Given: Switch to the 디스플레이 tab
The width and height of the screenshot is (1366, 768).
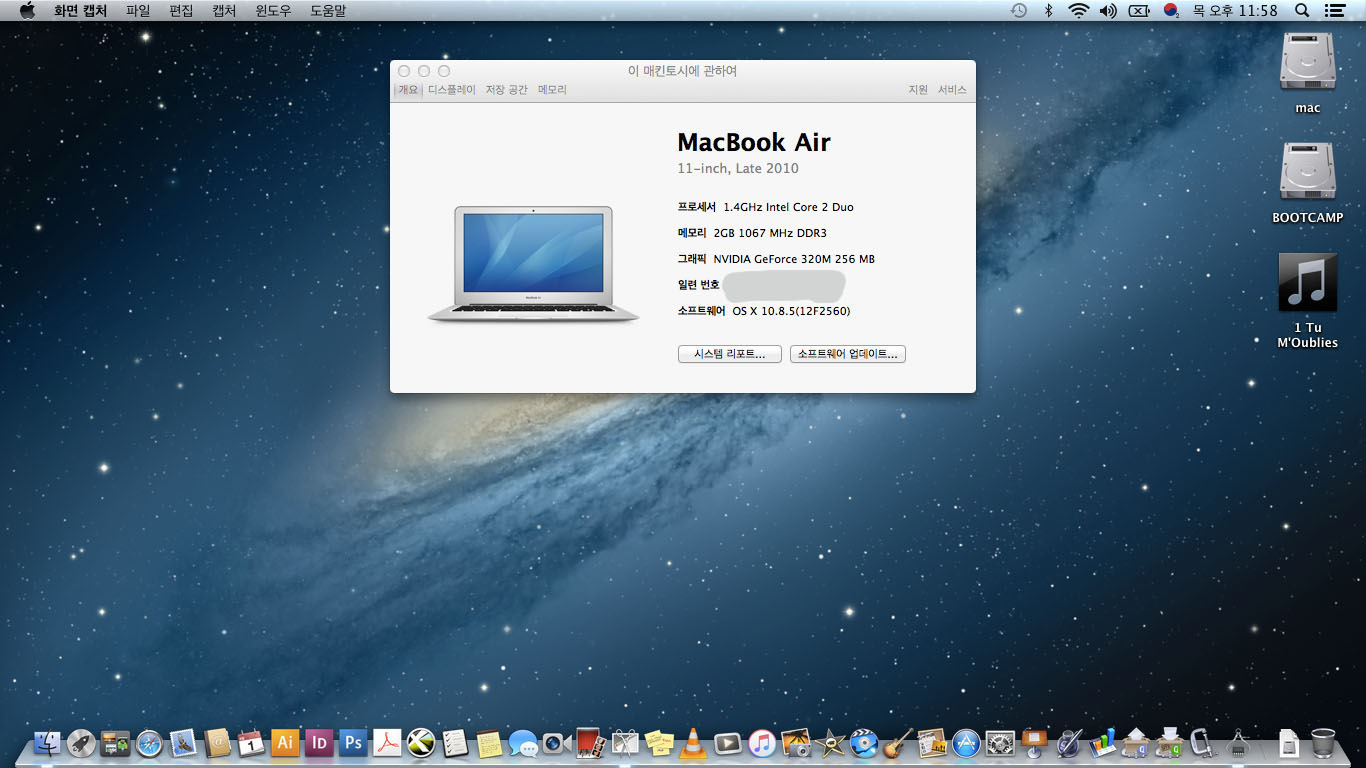Looking at the screenshot, I should (x=452, y=90).
